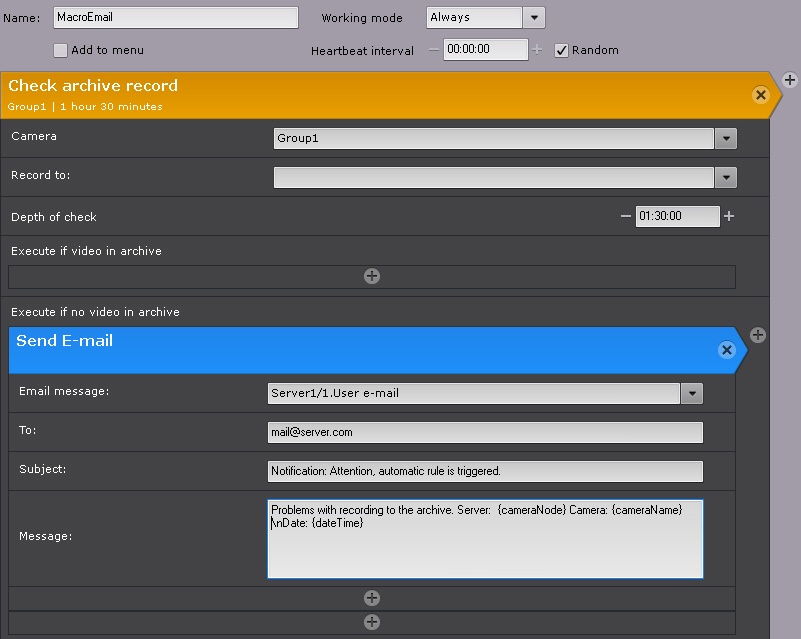
Task: Uncheck the Random checkbox
Action: coord(562,50)
